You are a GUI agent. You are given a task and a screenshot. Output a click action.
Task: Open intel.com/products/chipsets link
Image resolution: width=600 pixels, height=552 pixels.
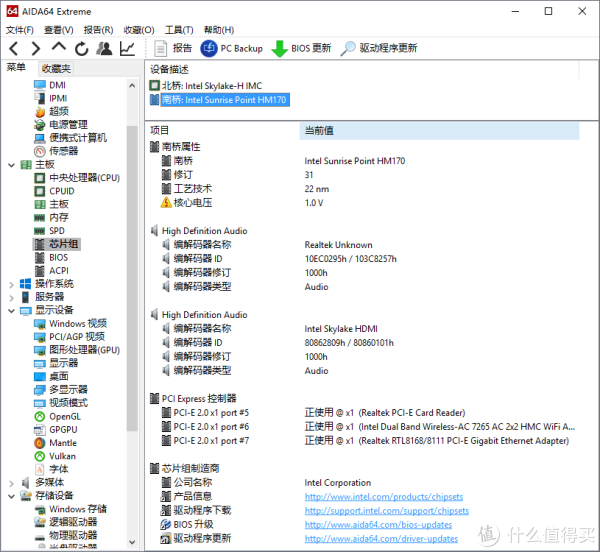click(x=384, y=497)
